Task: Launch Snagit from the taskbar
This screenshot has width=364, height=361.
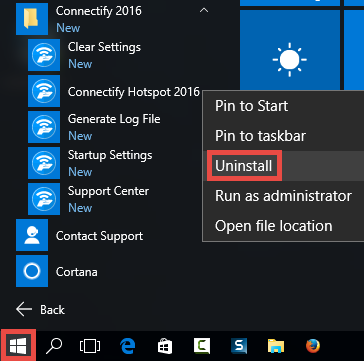Action: click(x=239, y=346)
